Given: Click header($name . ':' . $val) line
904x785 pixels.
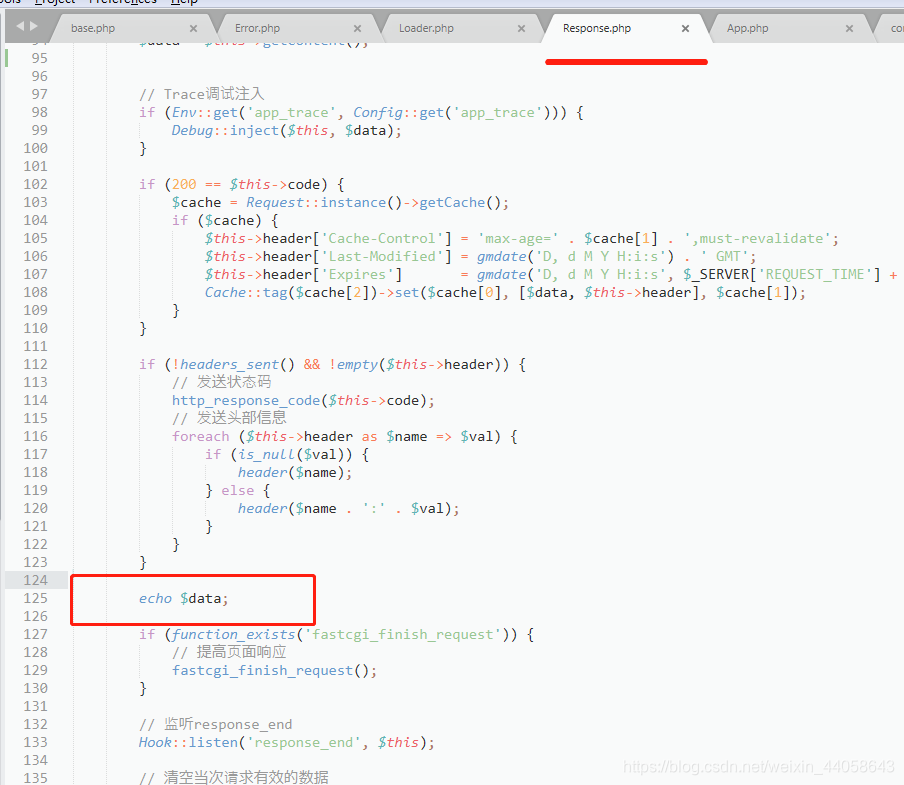Looking at the screenshot, I should [349, 508].
